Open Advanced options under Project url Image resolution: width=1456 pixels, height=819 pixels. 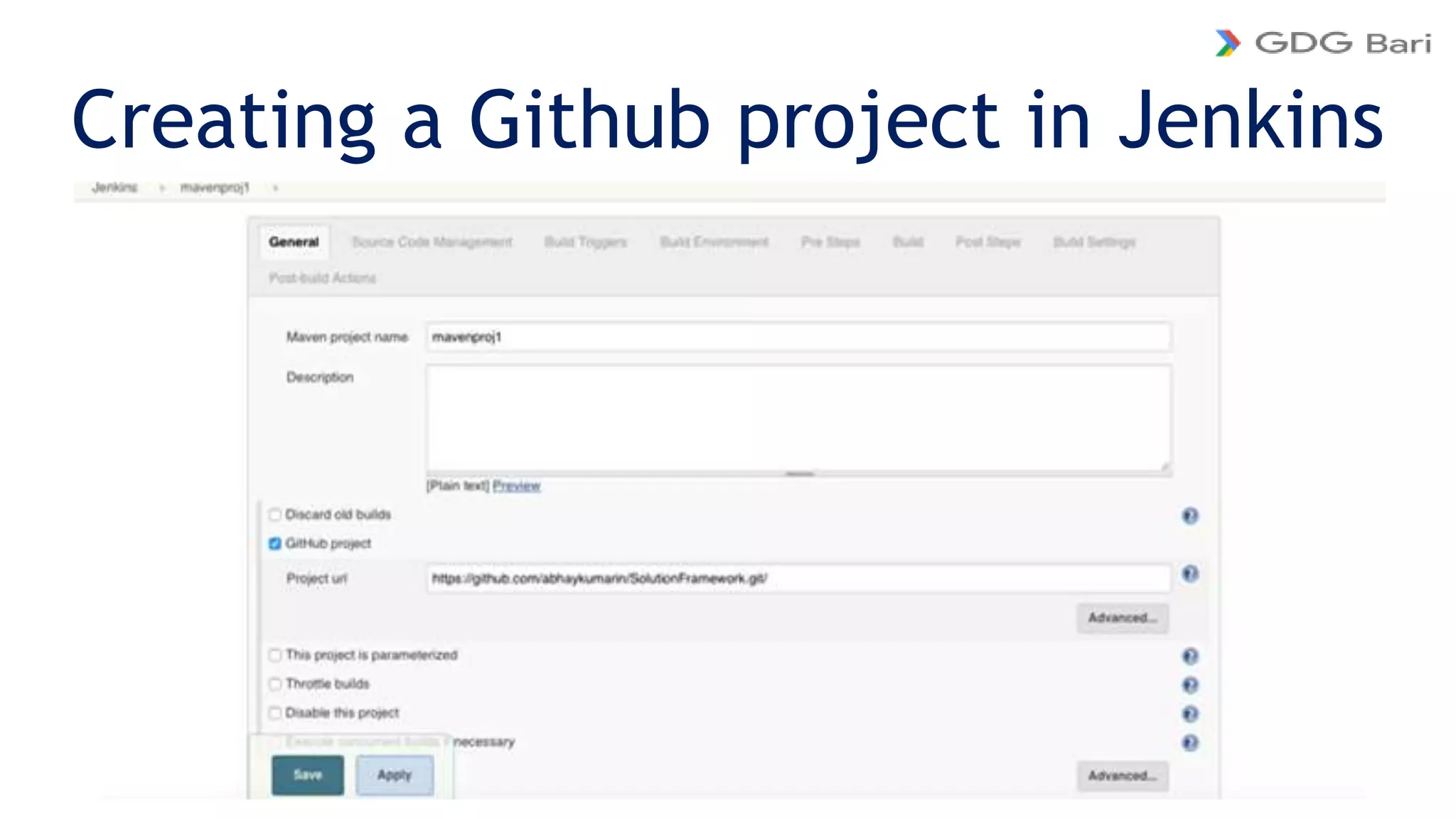click(x=1123, y=618)
